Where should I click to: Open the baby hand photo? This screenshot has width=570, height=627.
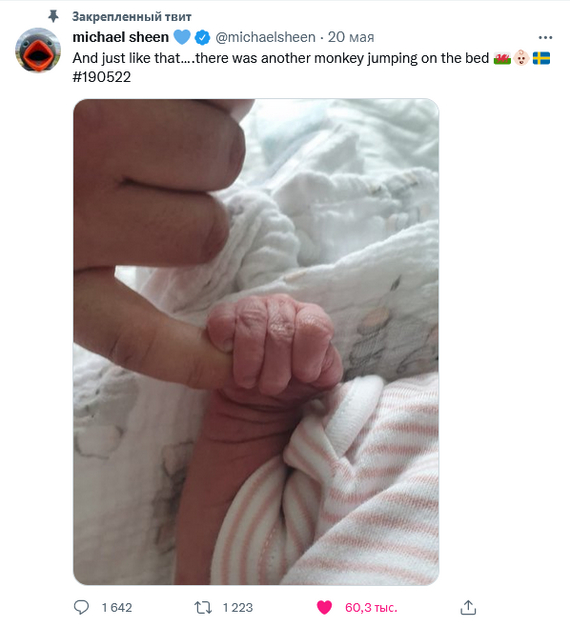256,342
